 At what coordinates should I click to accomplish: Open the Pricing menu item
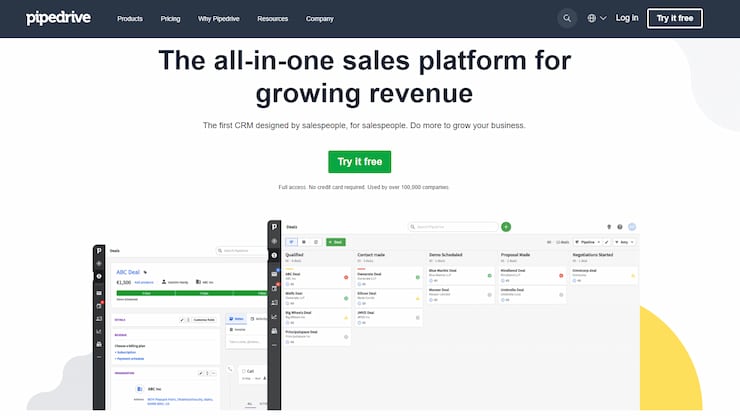click(x=170, y=19)
